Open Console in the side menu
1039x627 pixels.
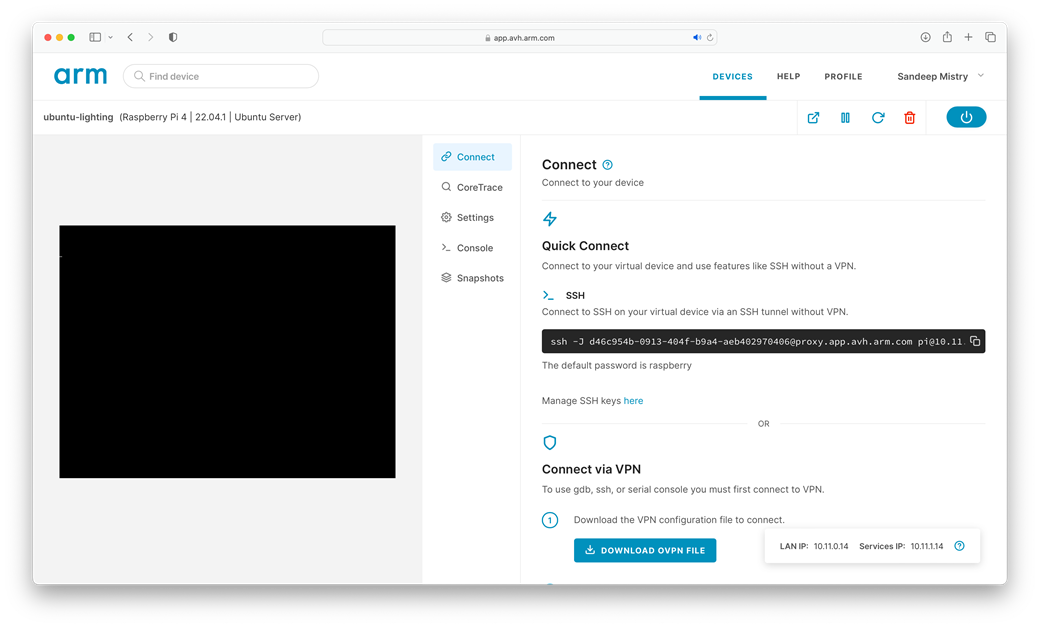pos(472,248)
